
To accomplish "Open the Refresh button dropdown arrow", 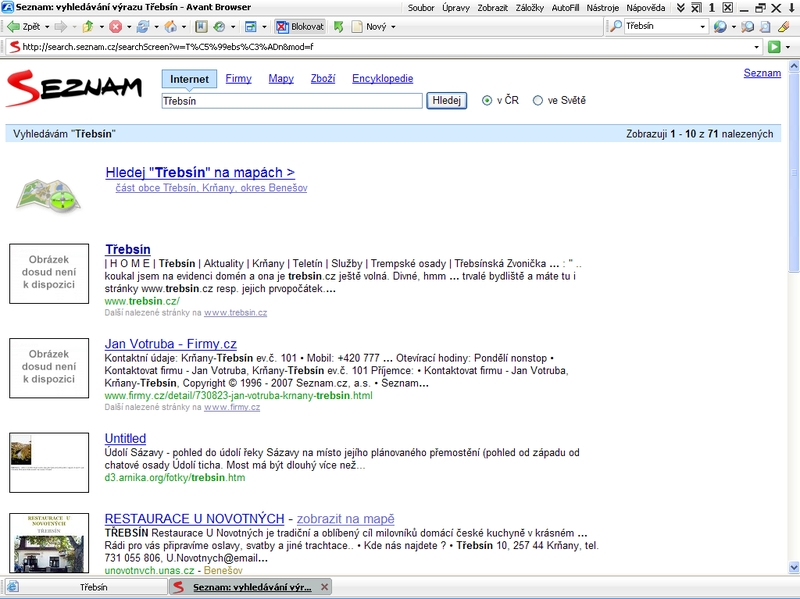I will click(x=157, y=27).
